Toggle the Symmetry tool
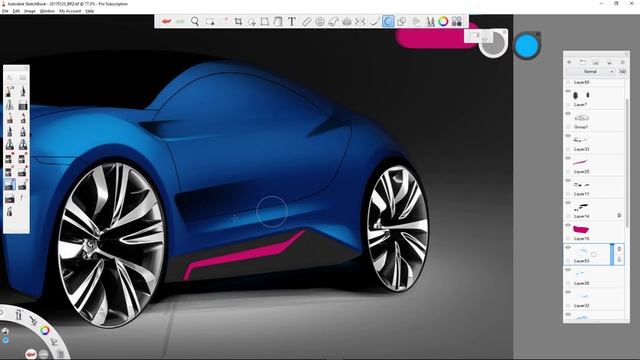The image size is (640, 360). tap(360, 21)
